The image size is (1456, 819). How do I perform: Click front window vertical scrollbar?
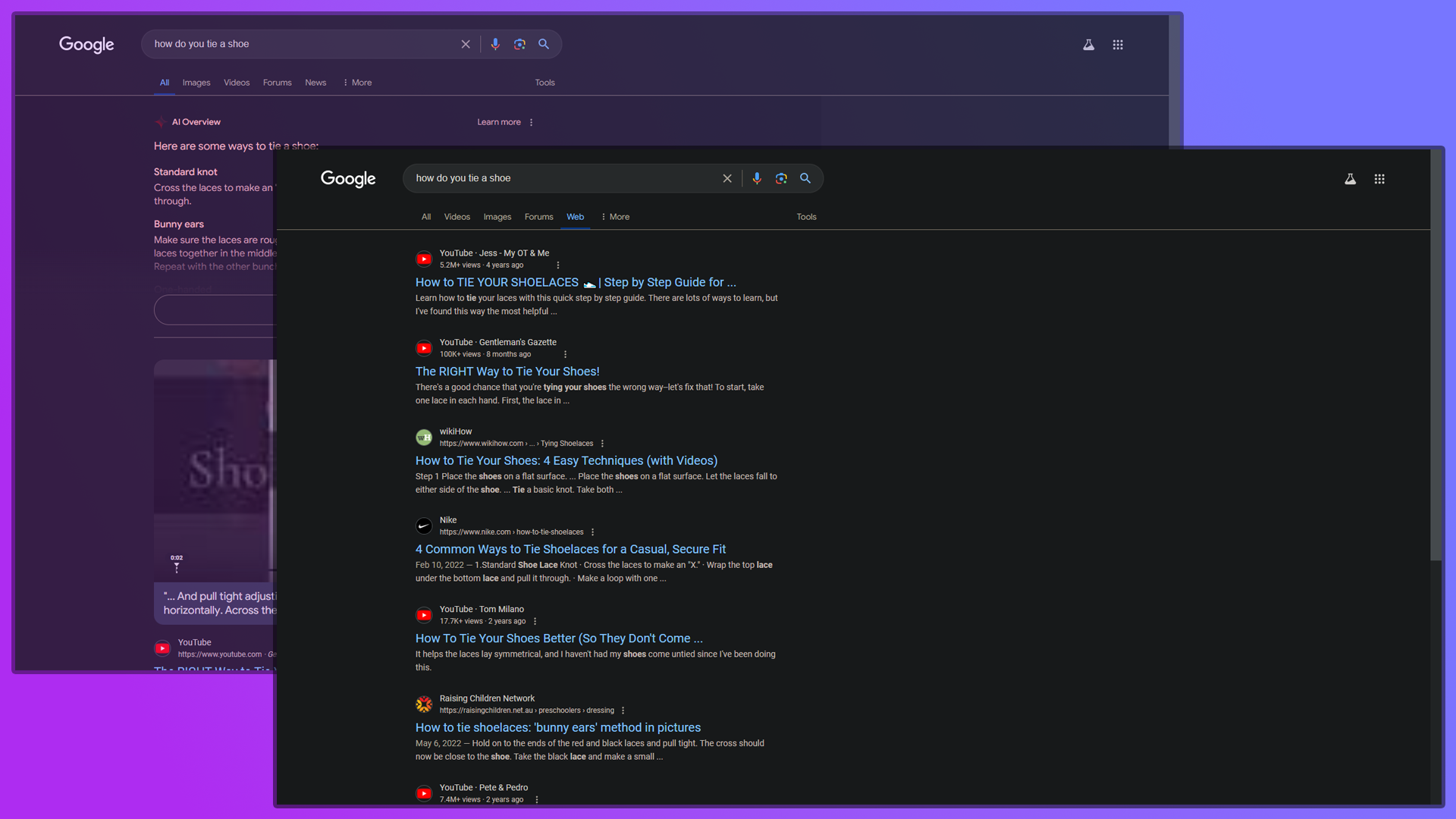point(1436,355)
